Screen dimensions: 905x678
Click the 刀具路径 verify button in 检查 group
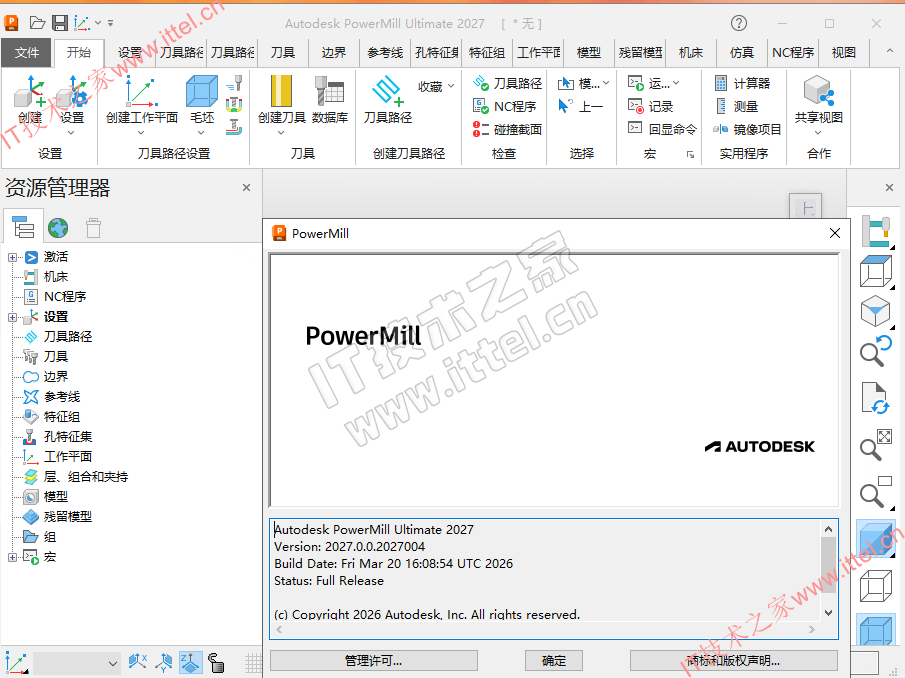tap(507, 84)
